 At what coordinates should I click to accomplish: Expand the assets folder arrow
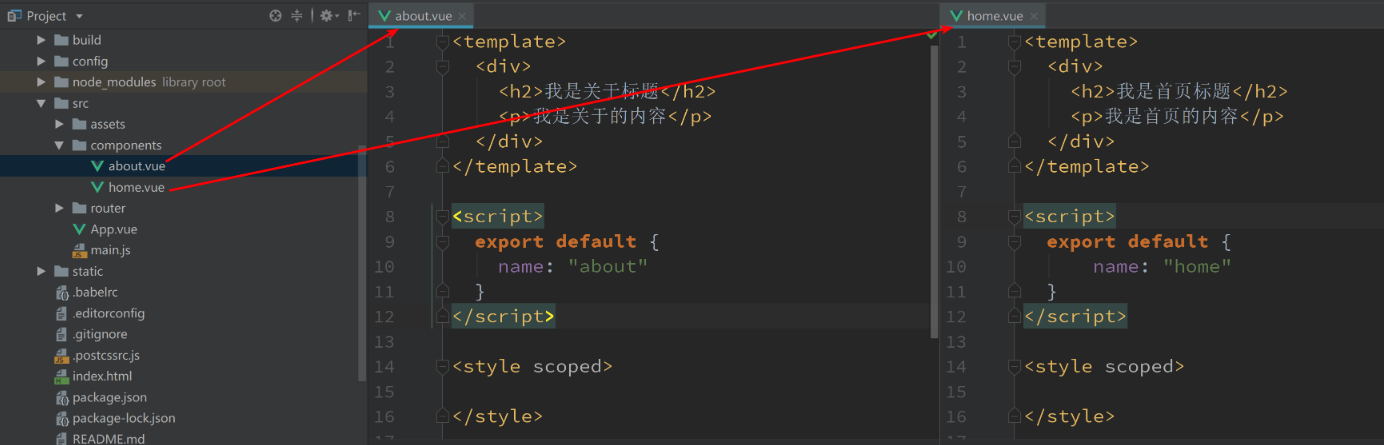[x=59, y=124]
